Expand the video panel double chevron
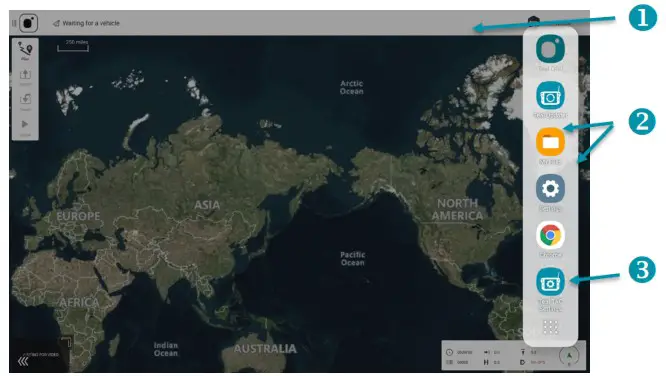Viewport: 666px width, 376px height. 23,362
